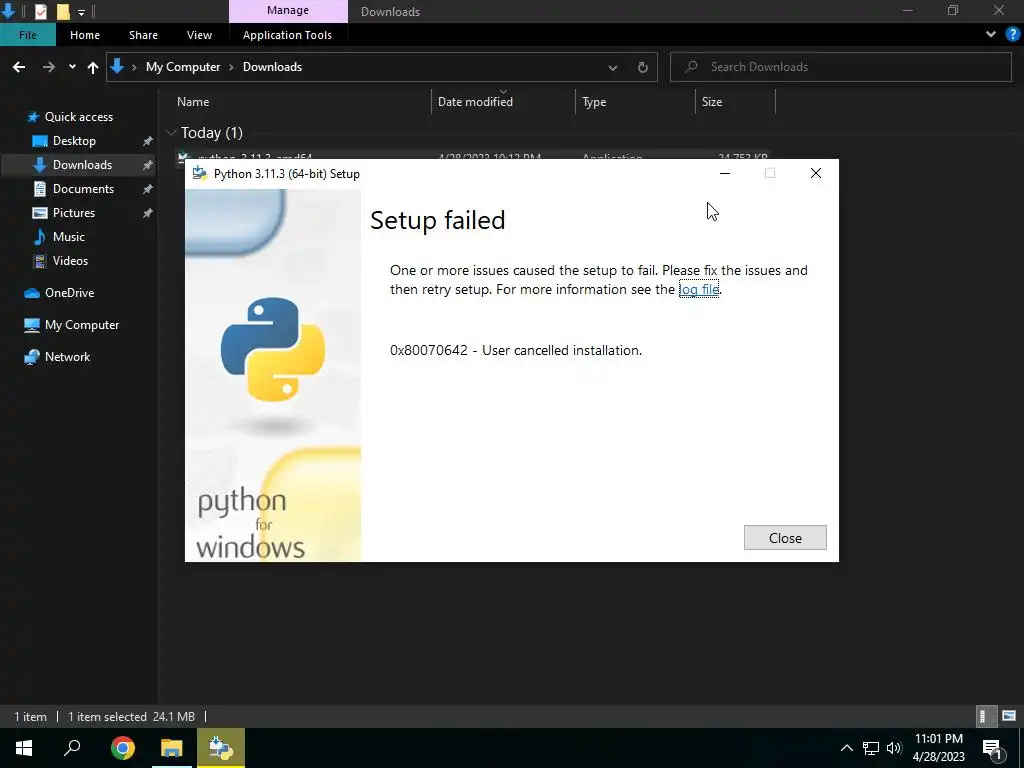Click the pin icon beside Documents
The width and height of the screenshot is (1024, 768).
click(x=148, y=189)
